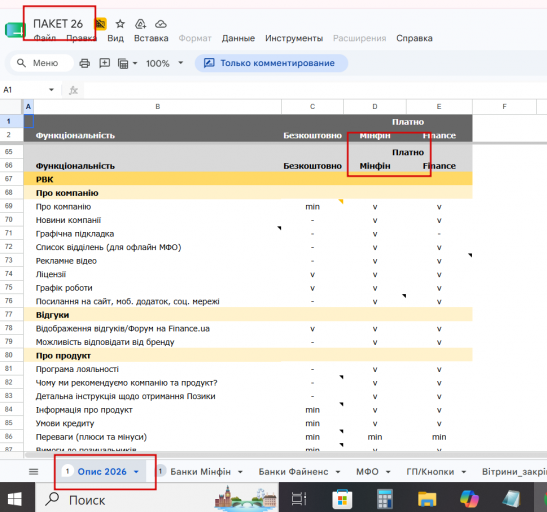
Task: Select column F header
Action: pos(504,106)
